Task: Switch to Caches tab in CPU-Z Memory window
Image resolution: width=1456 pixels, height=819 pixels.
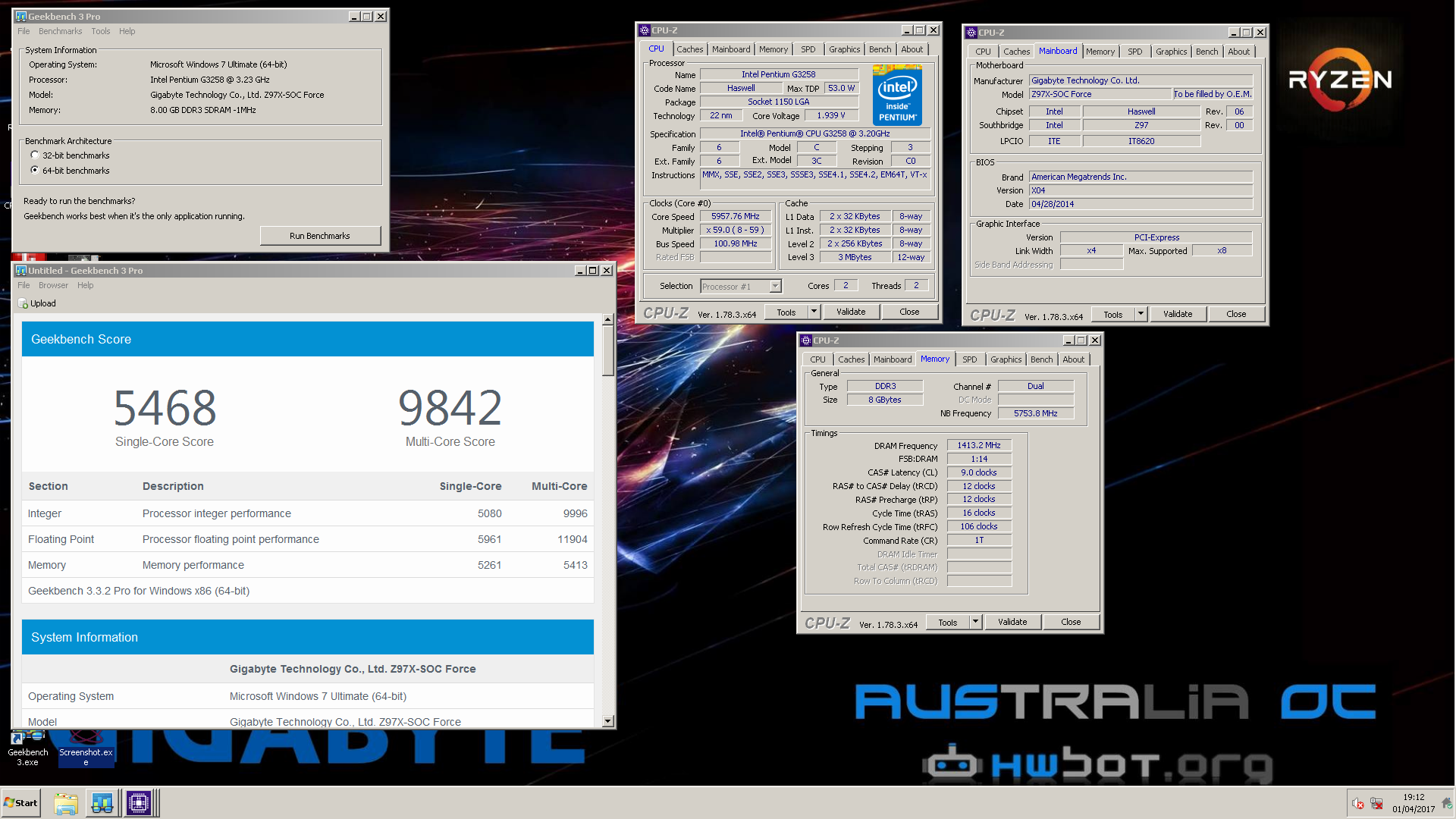Action: pos(851,359)
